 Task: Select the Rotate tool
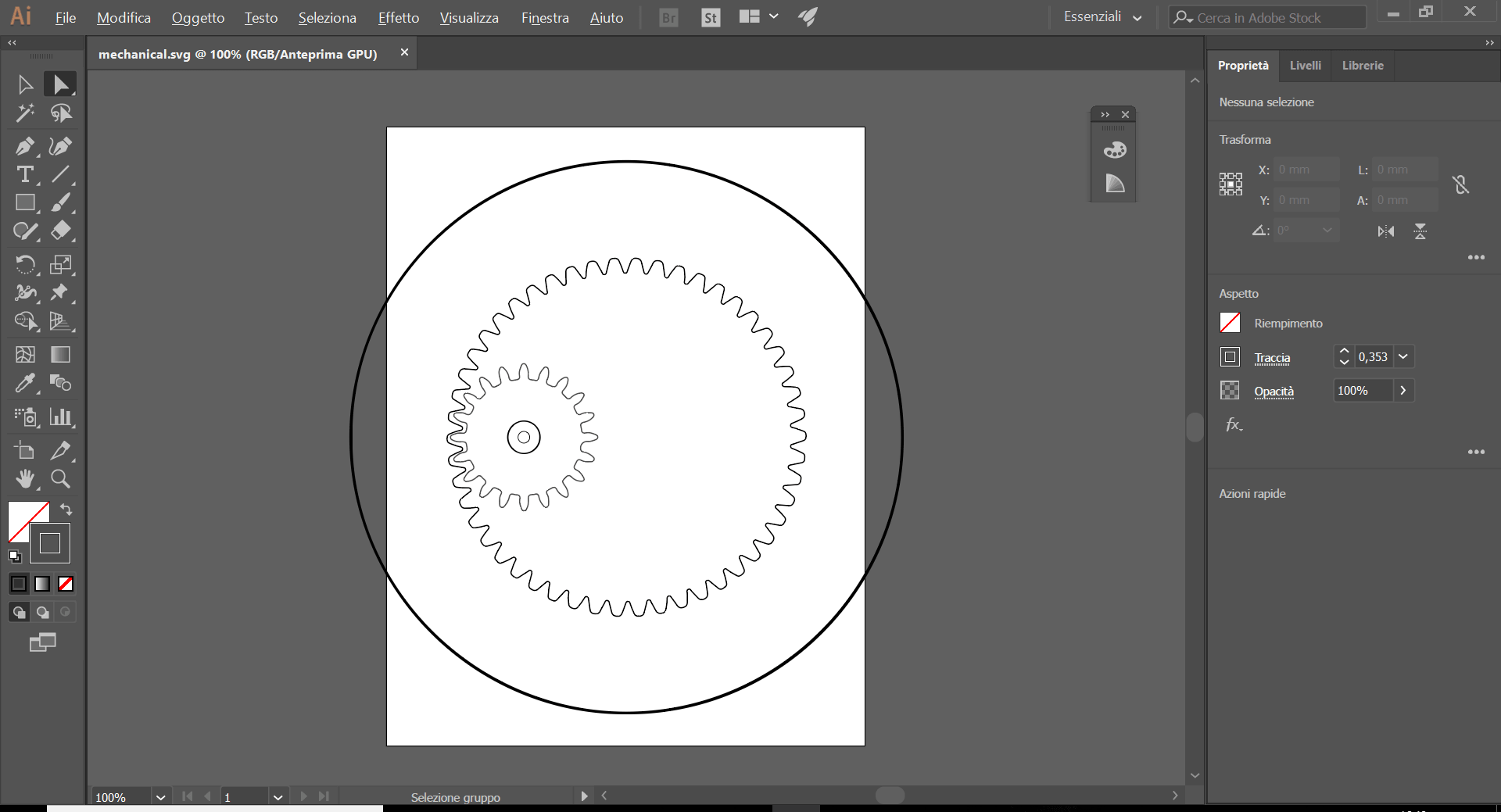tap(25, 264)
